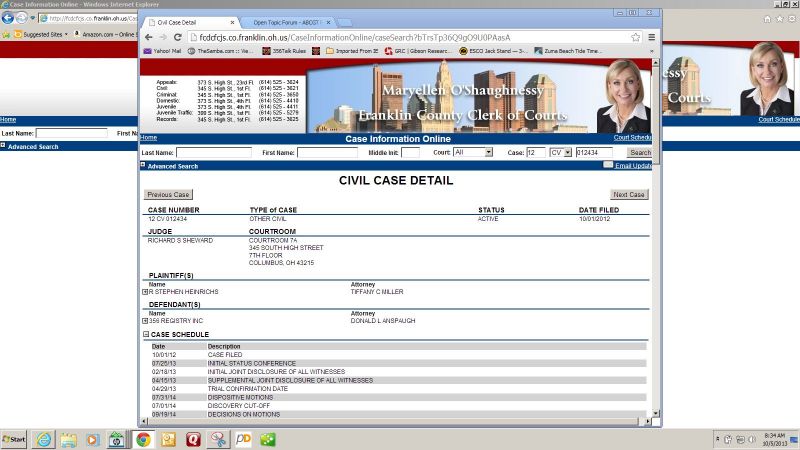The height and width of the screenshot is (450, 800).
Task: Click the Previous Case button
Action: tap(168, 194)
